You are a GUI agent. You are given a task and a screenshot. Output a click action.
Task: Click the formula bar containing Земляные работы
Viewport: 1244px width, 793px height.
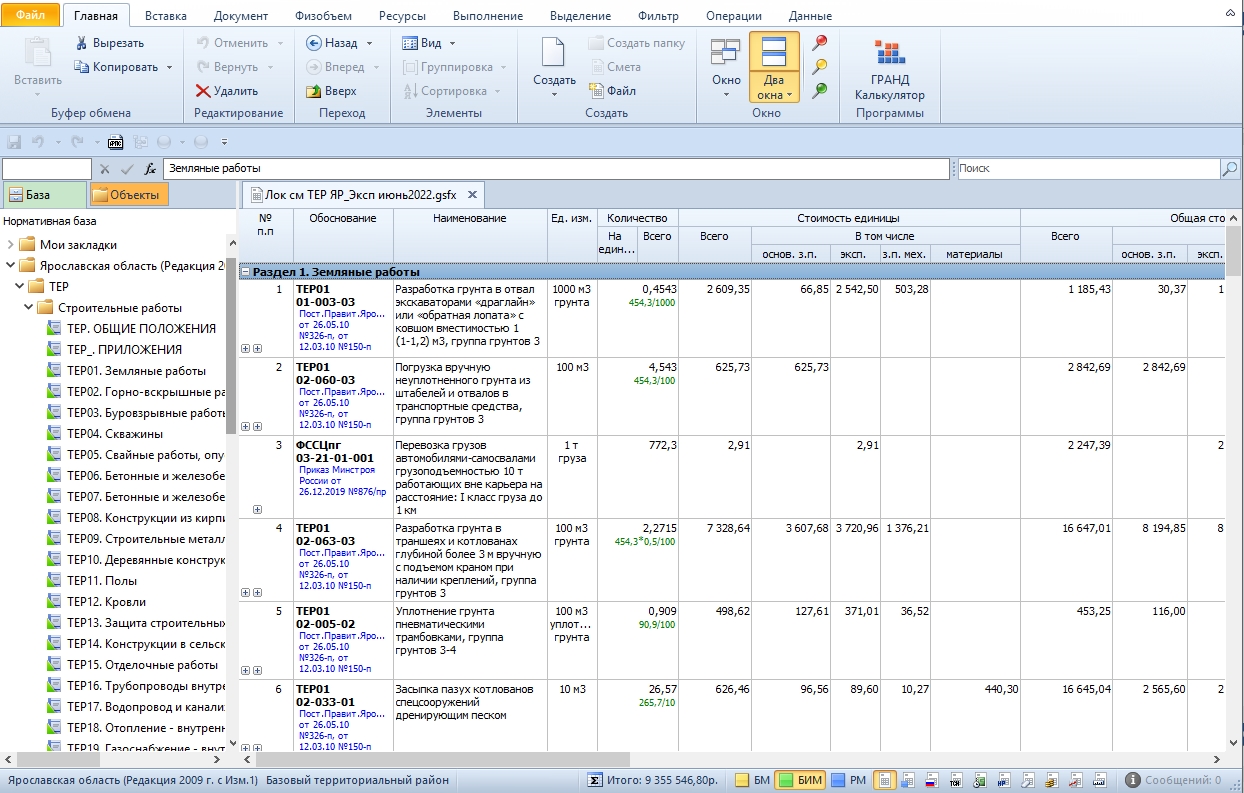pyautogui.click(x=555, y=169)
